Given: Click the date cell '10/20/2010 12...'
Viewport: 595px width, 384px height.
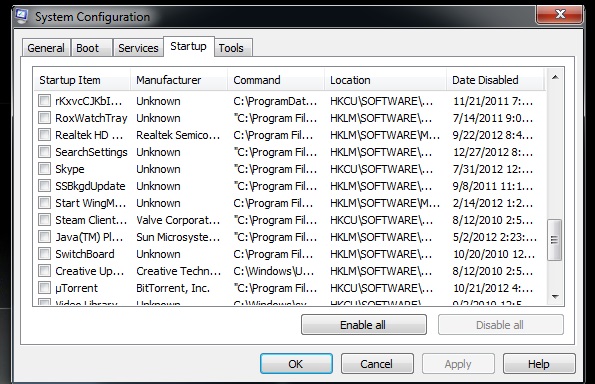Looking at the screenshot, I should point(494,254).
